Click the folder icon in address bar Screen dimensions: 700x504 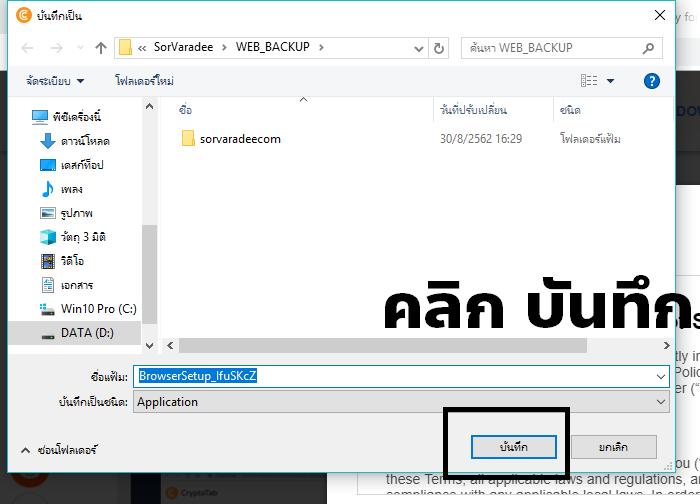[125, 47]
